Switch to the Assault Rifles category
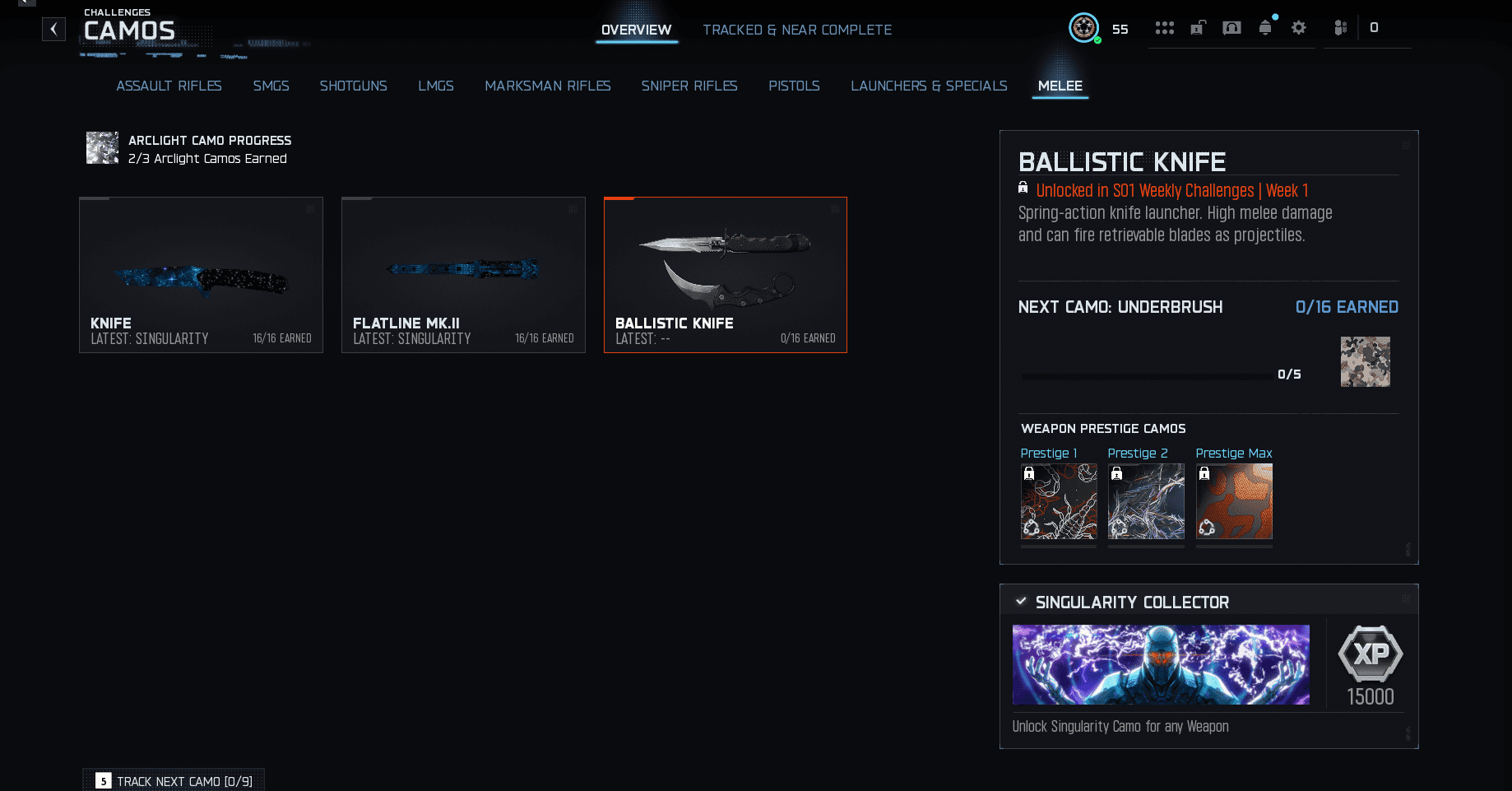The height and width of the screenshot is (791, 1512). pos(169,86)
